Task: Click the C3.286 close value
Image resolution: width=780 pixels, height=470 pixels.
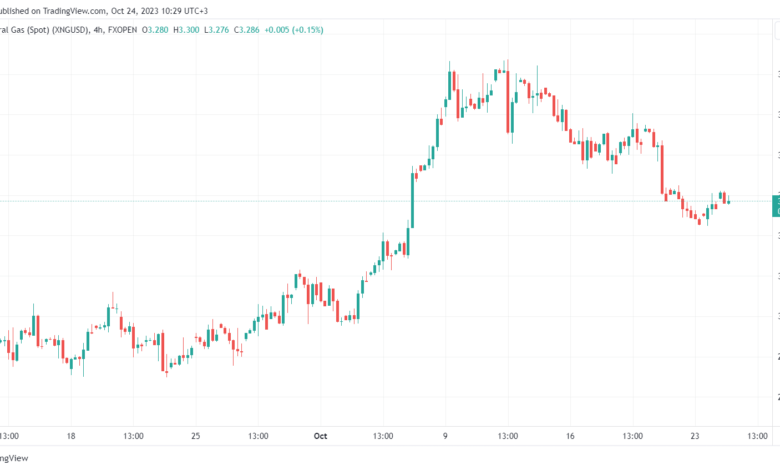Action: (x=247, y=30)
